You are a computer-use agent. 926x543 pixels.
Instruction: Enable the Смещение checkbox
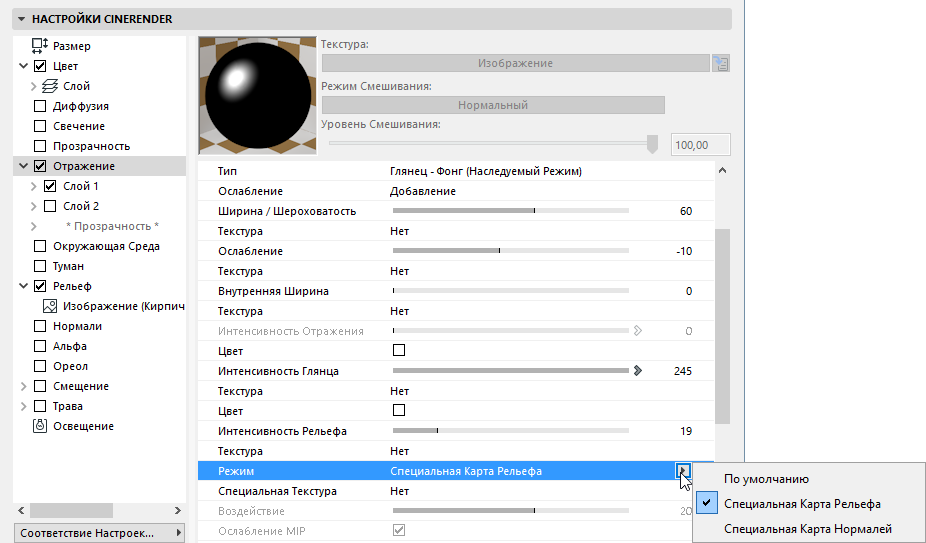(40, 386)
